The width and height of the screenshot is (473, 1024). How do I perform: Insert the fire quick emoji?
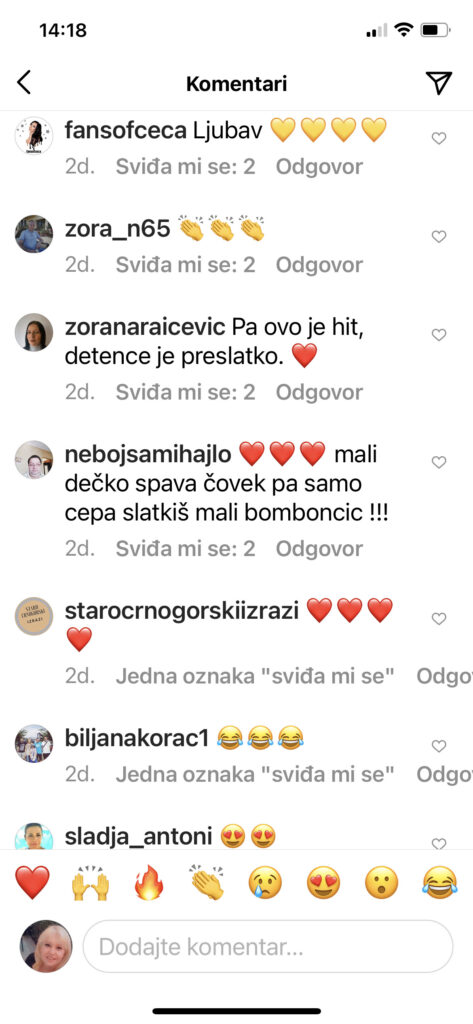(148, 883)
